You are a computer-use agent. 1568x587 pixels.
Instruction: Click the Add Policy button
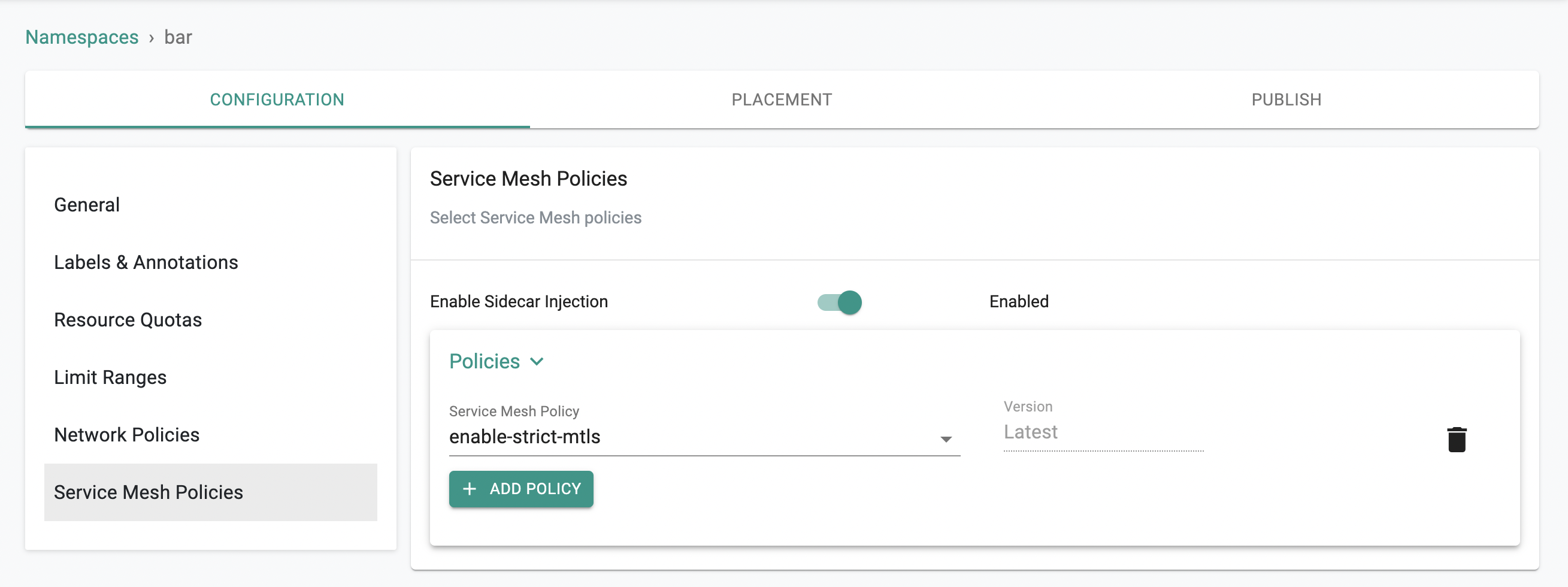click(x=521, y=489)
